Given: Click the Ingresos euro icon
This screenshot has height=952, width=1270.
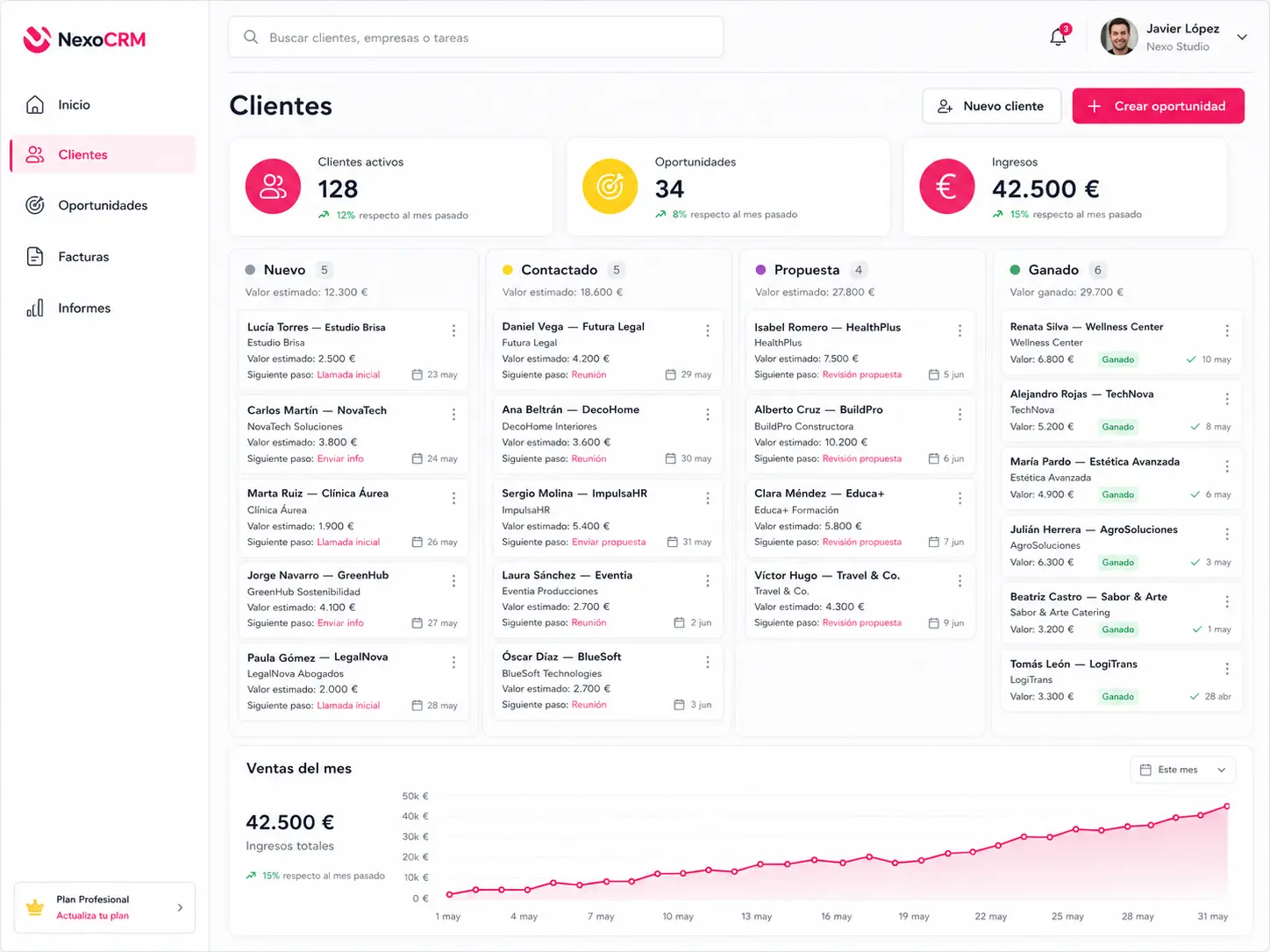Looking at the screenshot, I should (946, 186).
